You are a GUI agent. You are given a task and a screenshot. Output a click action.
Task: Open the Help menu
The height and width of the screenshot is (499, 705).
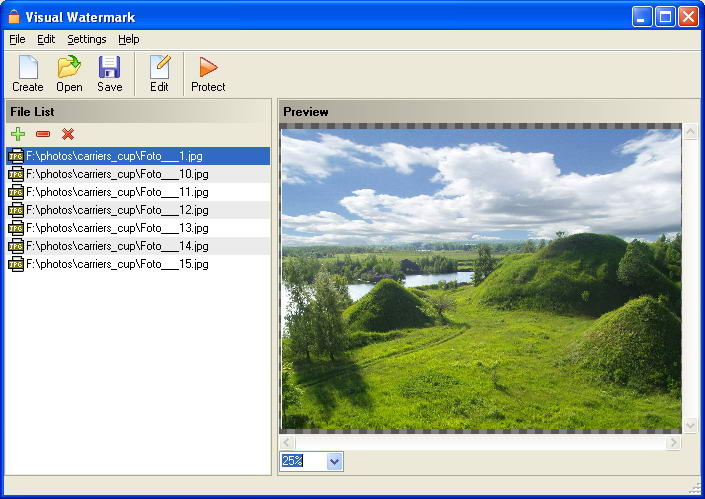click(129, 40)
